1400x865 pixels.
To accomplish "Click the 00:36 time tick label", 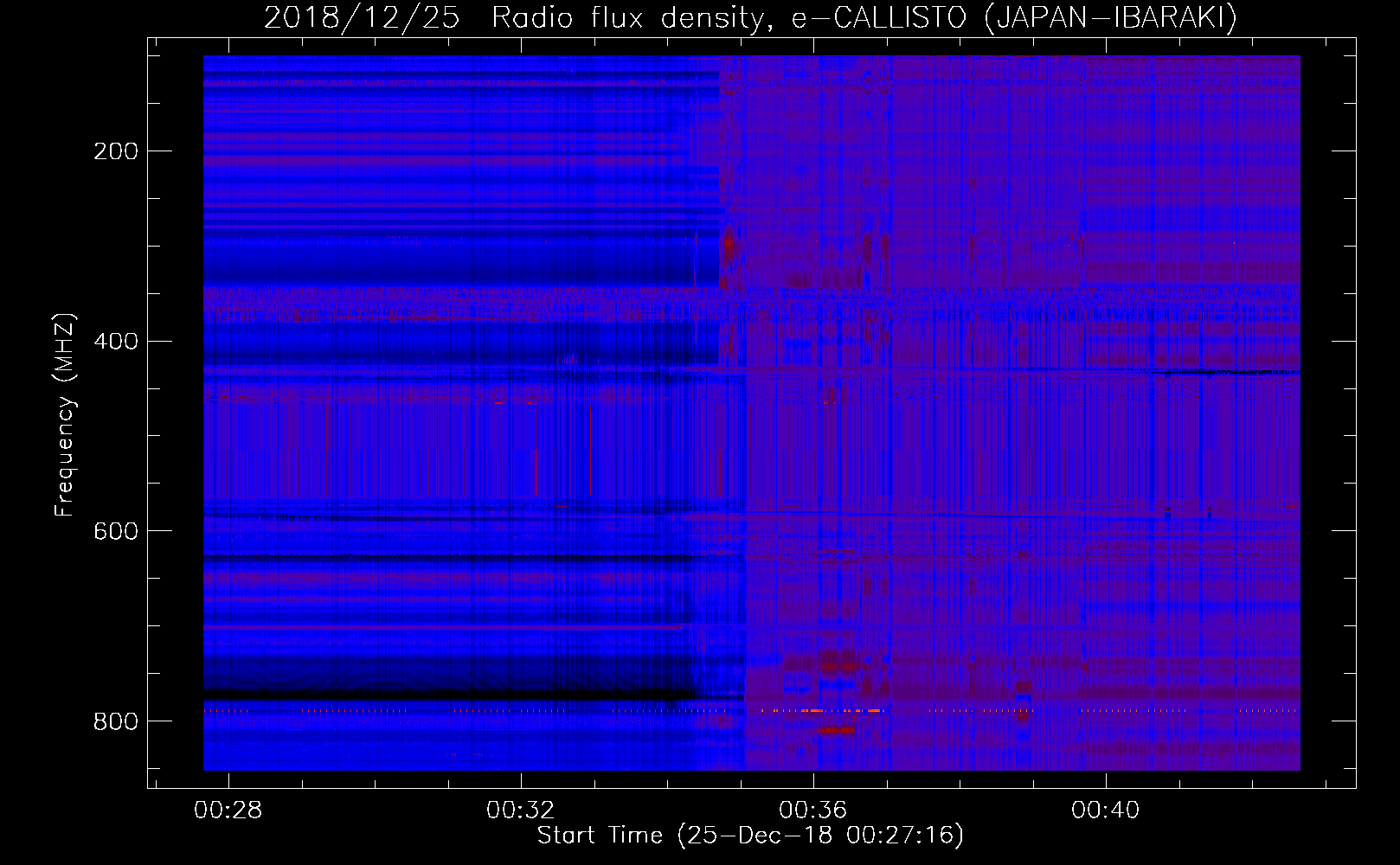I will [x=812, y=811].
